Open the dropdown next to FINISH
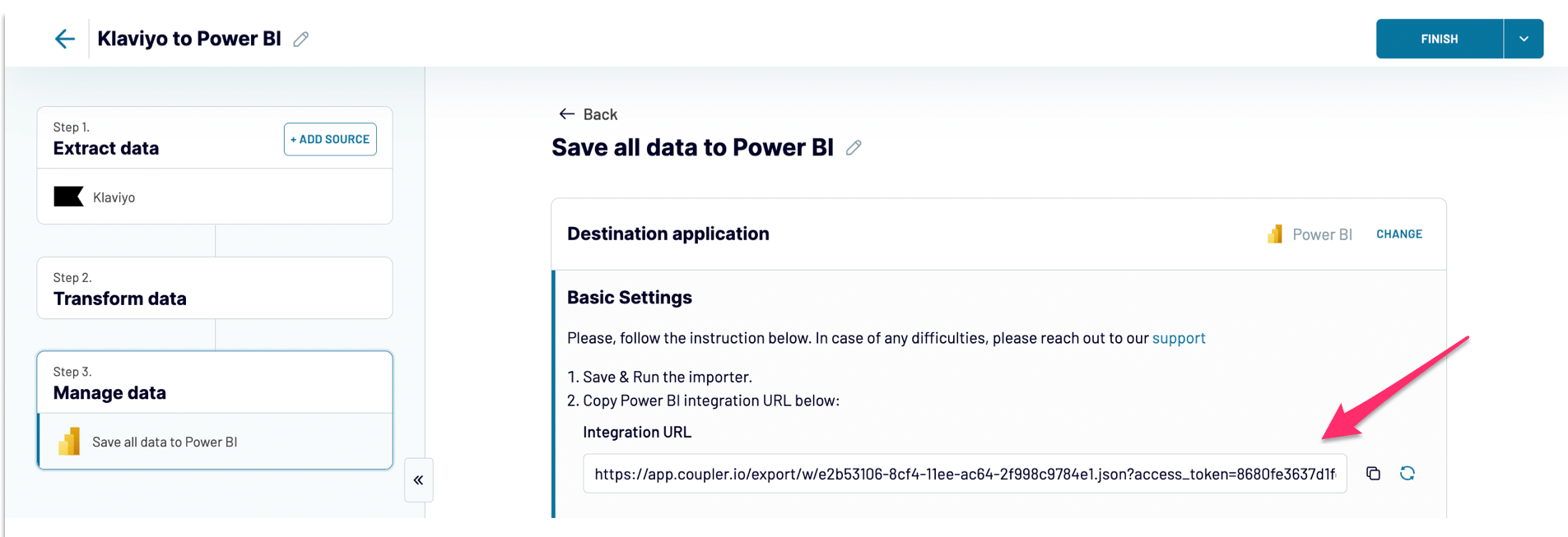The image size is (1568, 537). click(x=1524, y=39)
